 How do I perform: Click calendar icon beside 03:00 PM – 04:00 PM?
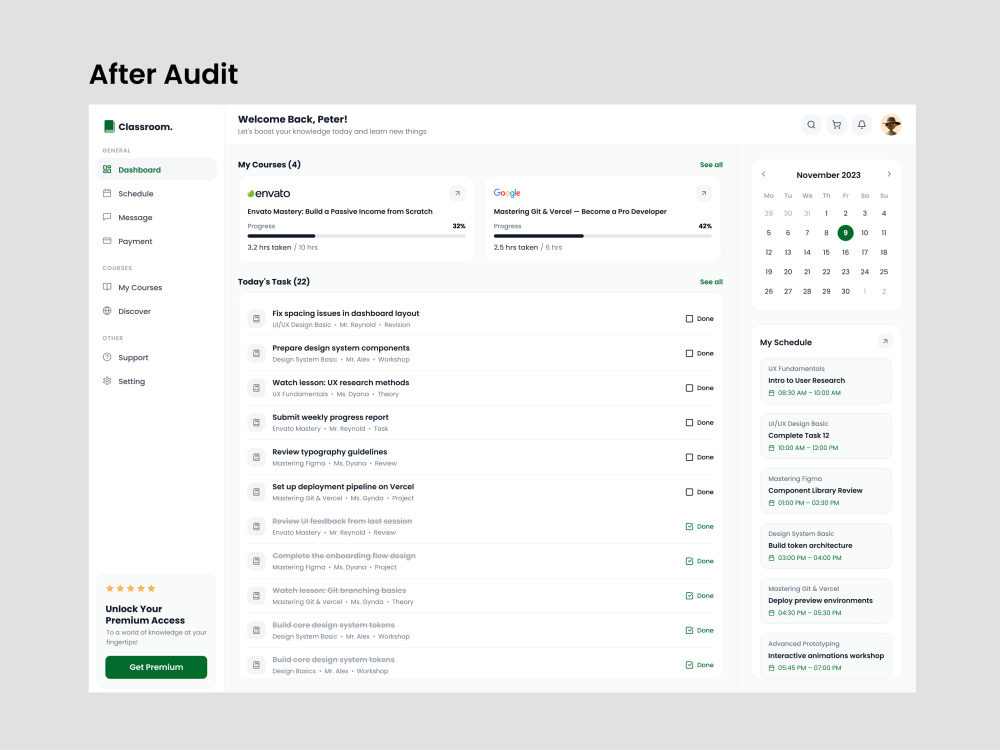772,558
